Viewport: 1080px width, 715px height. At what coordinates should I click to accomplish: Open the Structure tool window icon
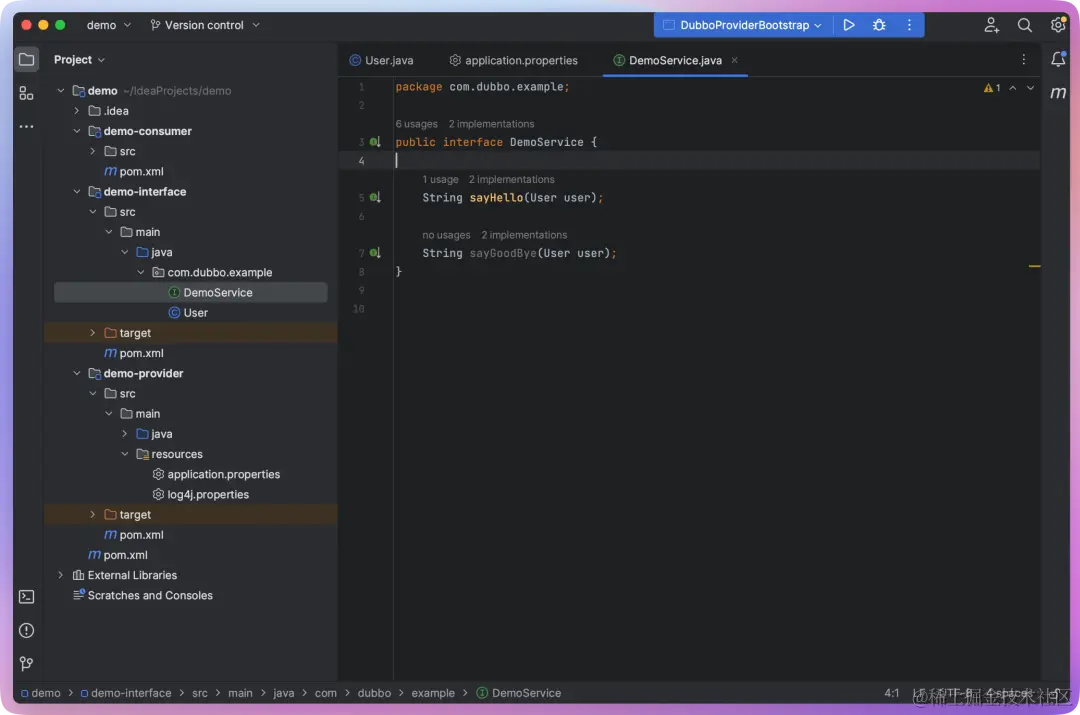point(26,93)
